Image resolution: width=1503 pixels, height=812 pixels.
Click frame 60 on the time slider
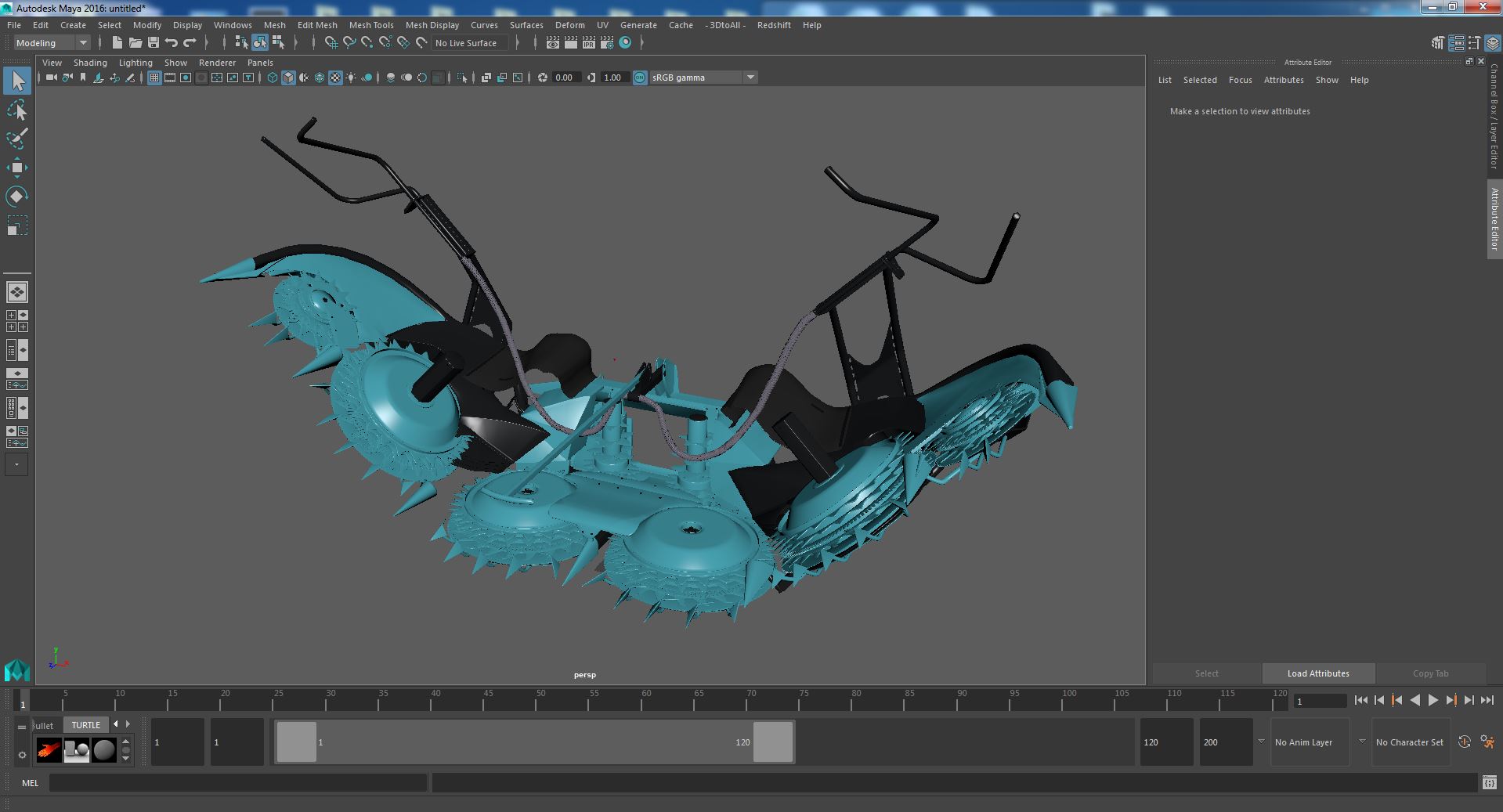click(x=645, y=699)
